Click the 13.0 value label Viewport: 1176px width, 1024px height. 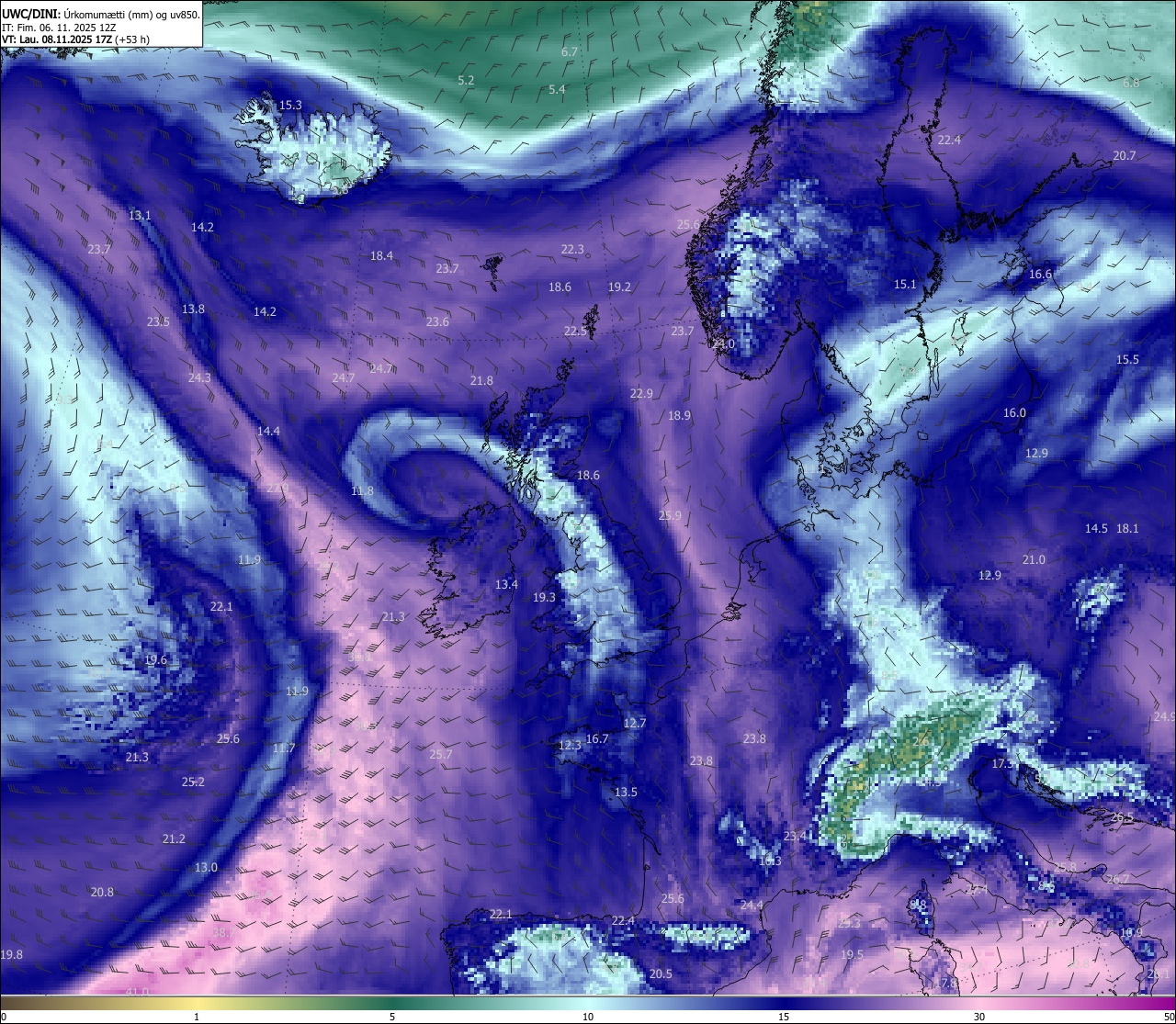(206, 868)
